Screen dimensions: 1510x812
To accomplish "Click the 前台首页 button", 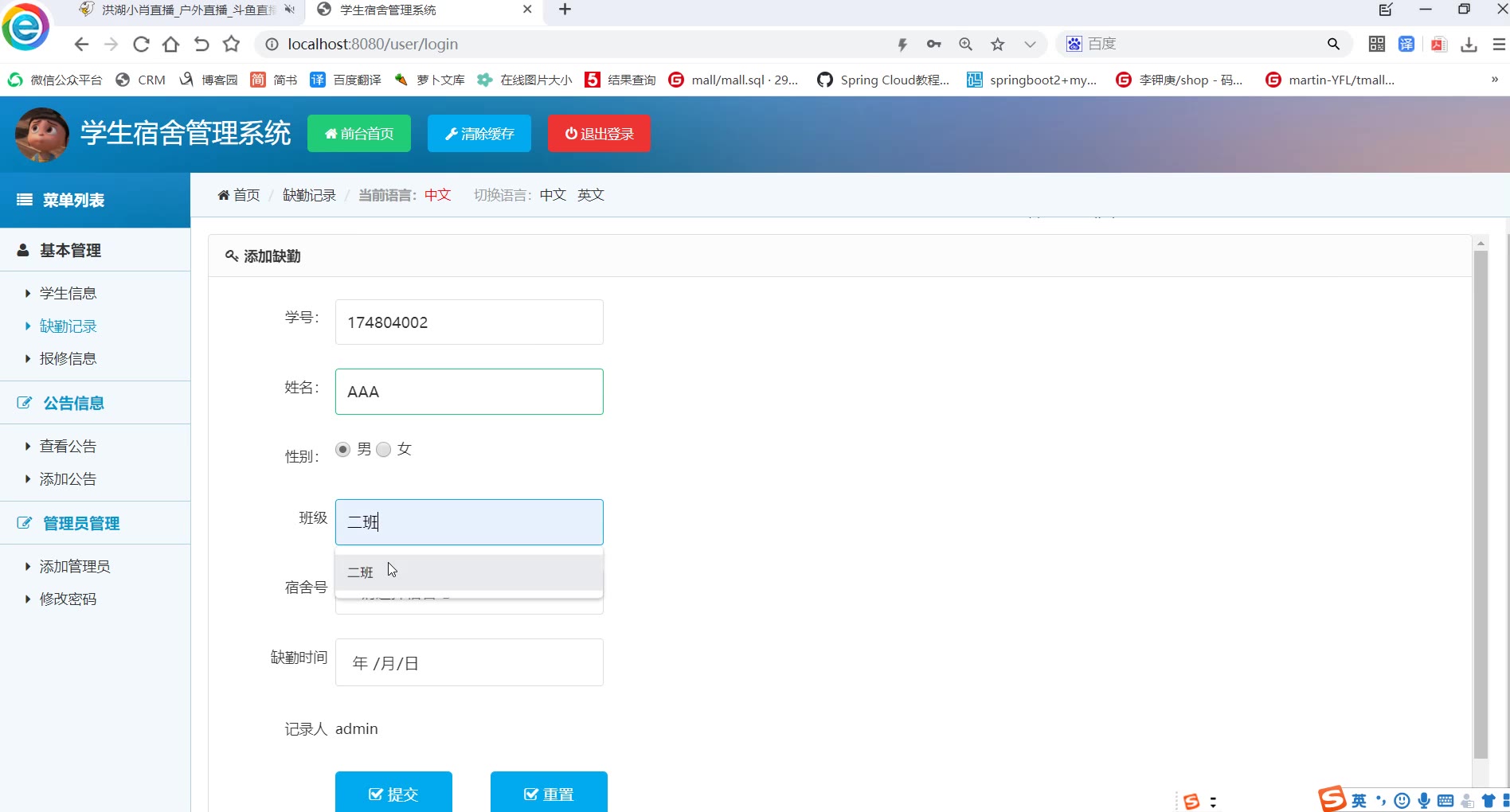I will 359,134.
